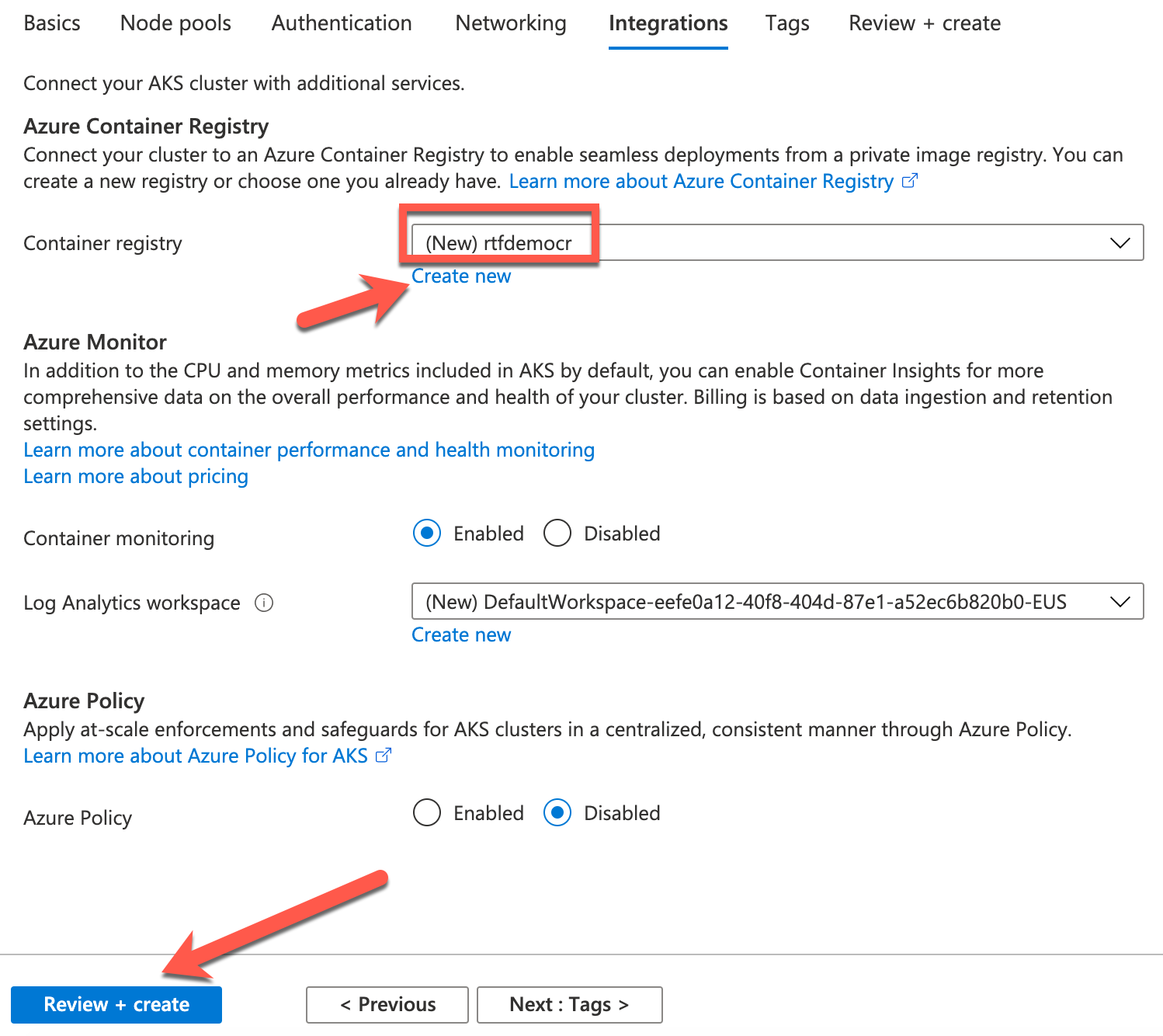Enable Container monitoring radio option
1163x1036 pixels.
[x=427, y=534]
